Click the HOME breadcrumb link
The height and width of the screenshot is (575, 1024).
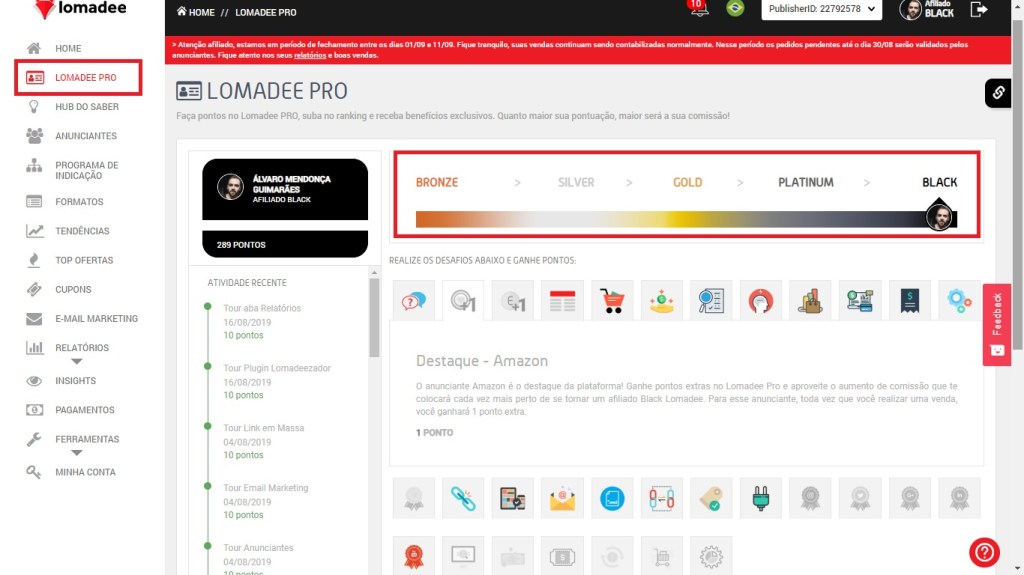195,12
